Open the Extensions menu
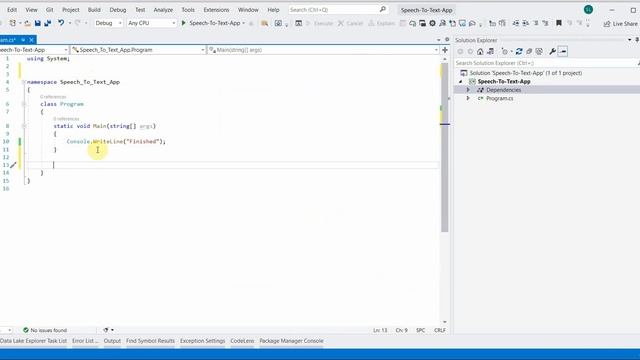 (216, 10)
